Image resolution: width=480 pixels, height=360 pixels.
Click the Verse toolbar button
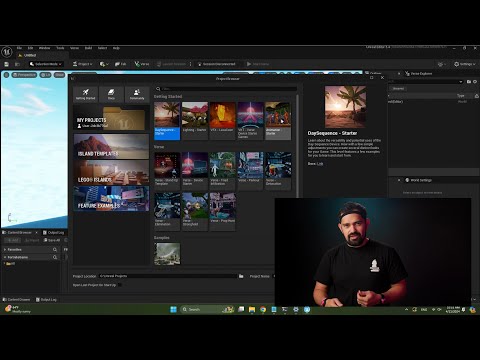pos(142,64)
